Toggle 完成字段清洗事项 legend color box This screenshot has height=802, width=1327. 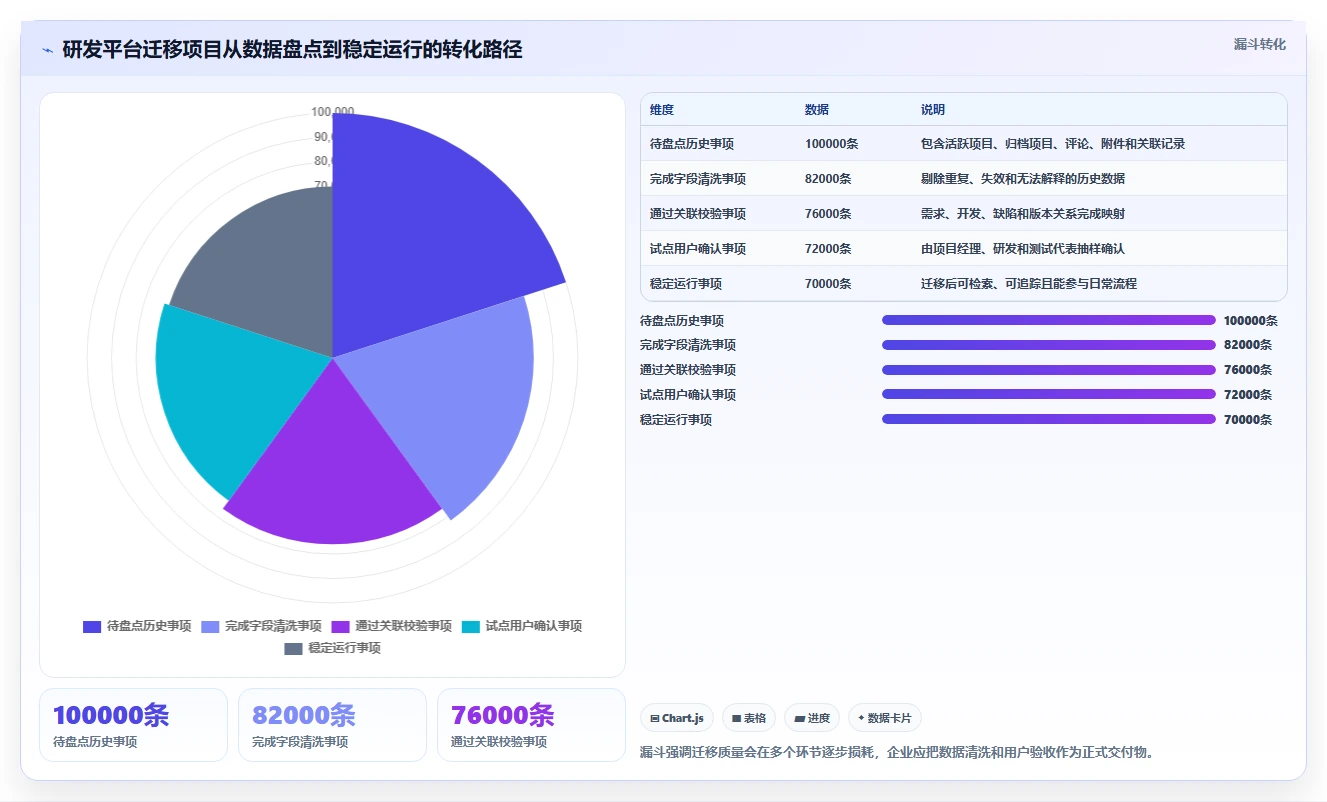click(x=210, y=626)
